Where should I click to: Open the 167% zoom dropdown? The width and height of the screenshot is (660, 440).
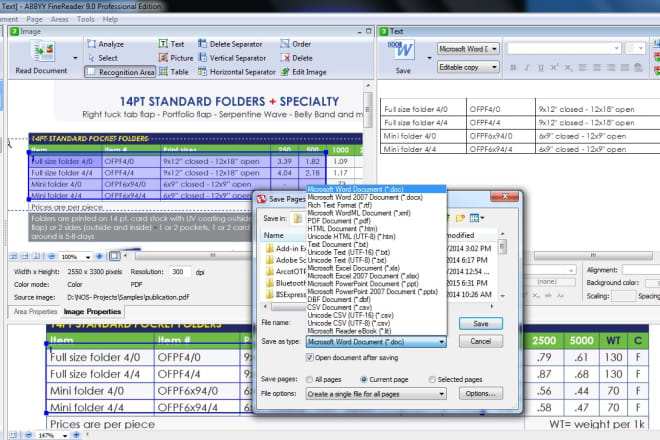coord(65,435)
